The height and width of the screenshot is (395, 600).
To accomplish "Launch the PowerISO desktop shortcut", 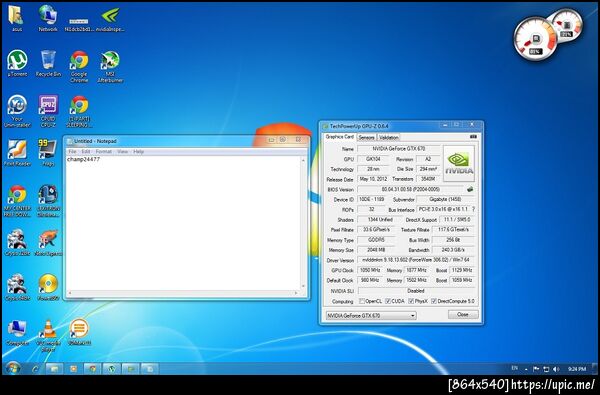I will (x=48, y=287).
